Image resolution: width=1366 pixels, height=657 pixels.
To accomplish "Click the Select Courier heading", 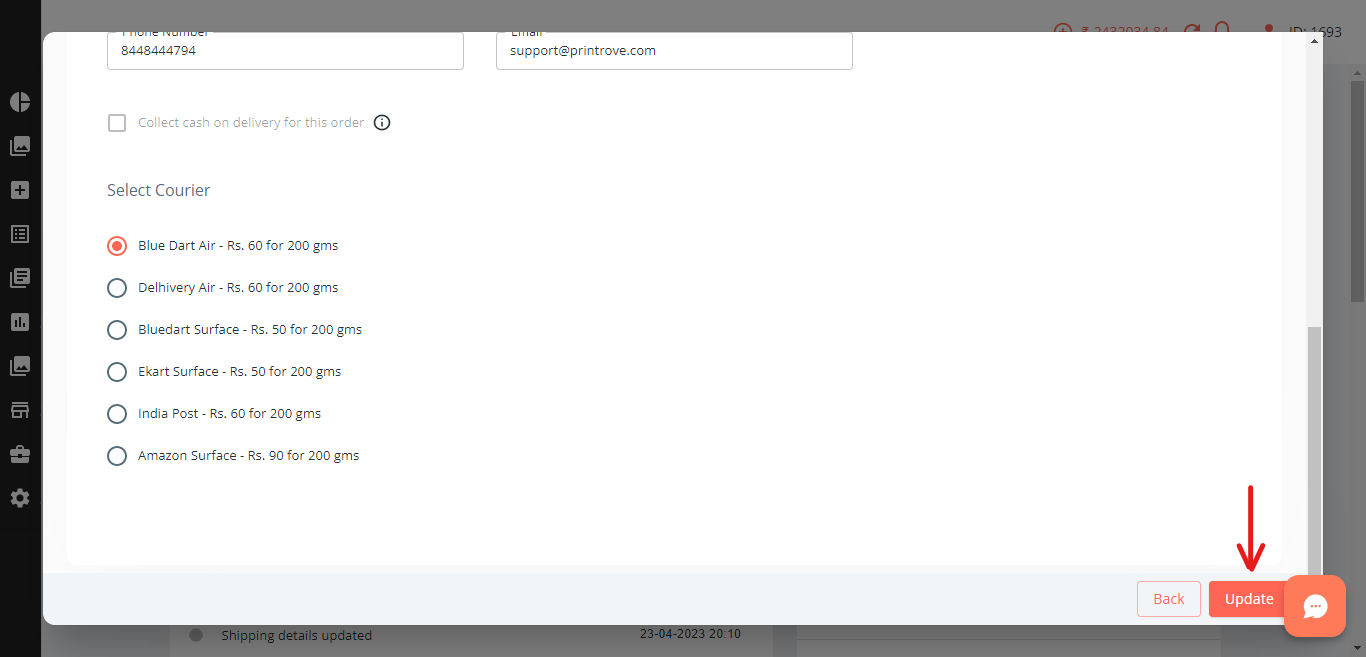I will pos(158,190).
